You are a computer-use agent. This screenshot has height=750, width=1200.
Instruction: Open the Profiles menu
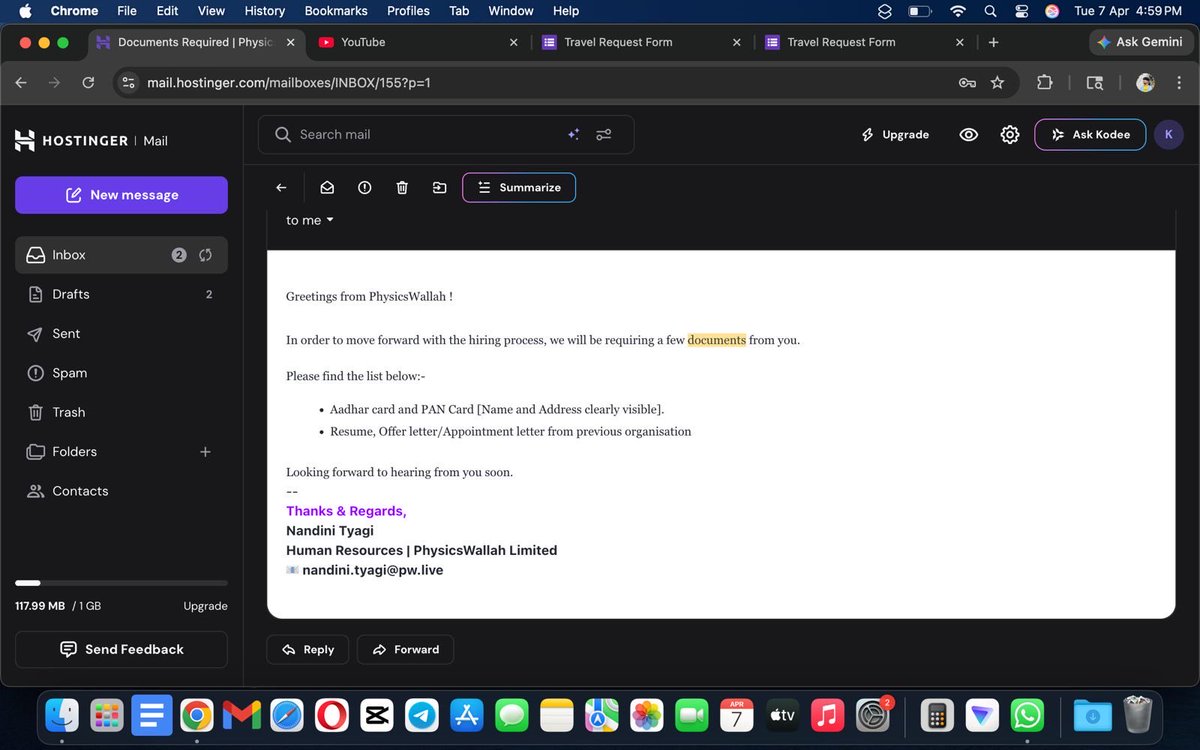click(408, 11)
